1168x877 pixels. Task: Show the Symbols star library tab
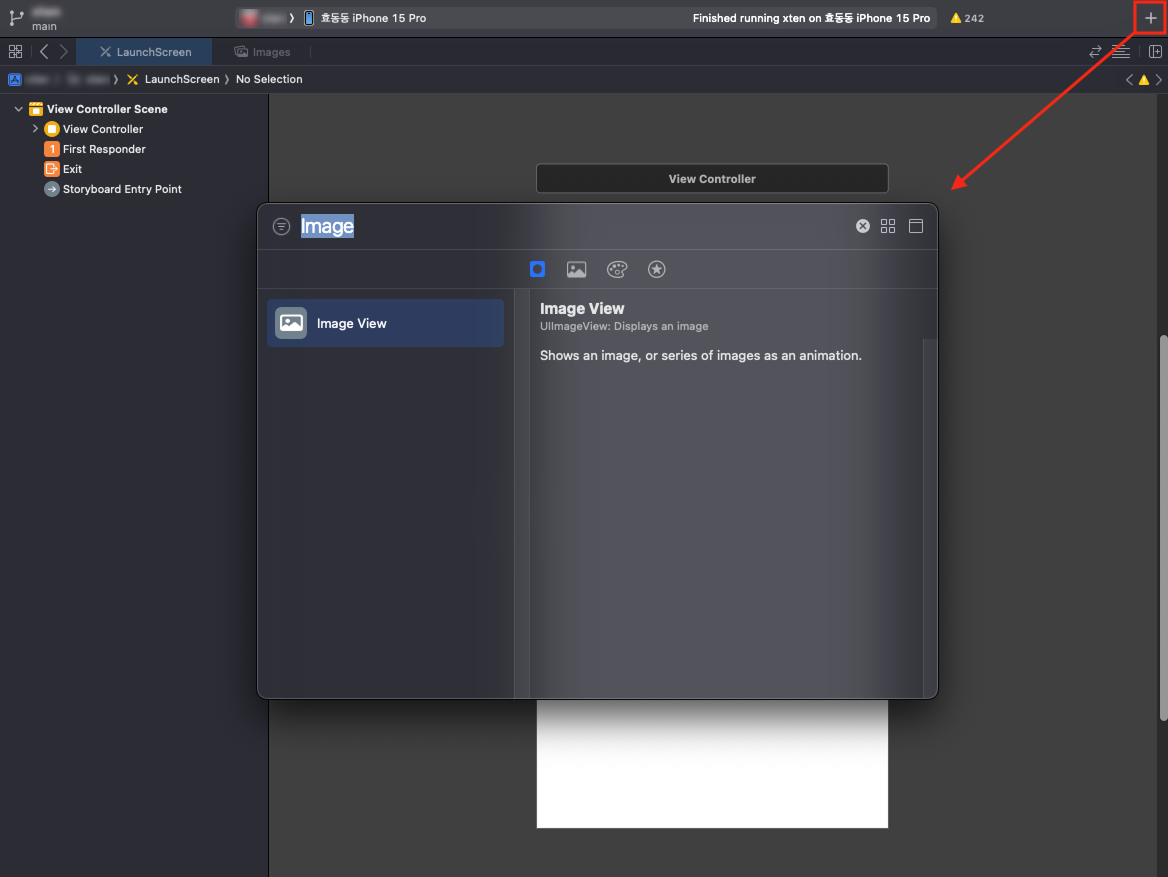point(656,269)
